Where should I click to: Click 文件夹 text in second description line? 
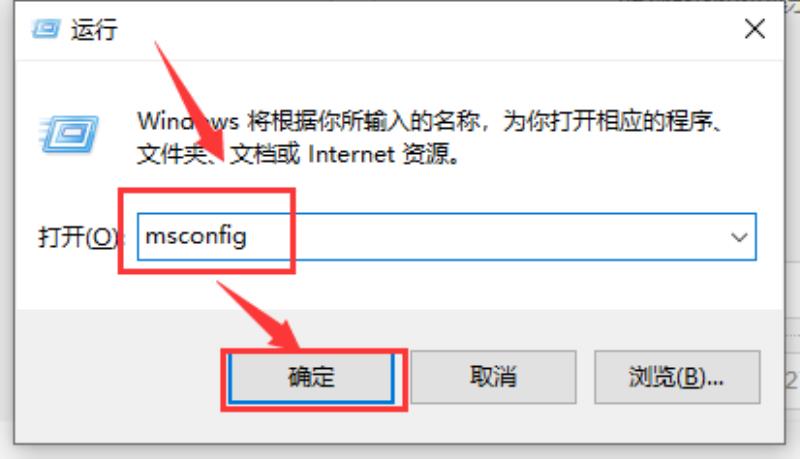[x=172, y=154]
